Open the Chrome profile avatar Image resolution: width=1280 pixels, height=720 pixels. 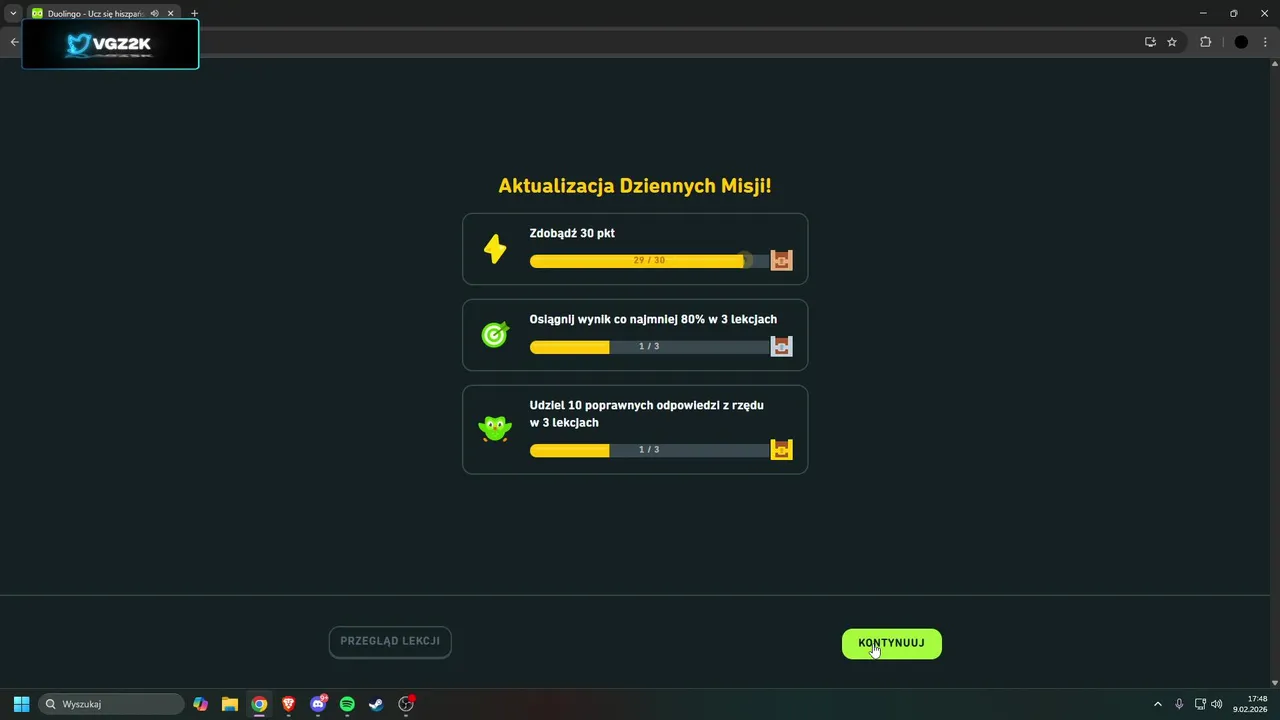point(1241,42)
